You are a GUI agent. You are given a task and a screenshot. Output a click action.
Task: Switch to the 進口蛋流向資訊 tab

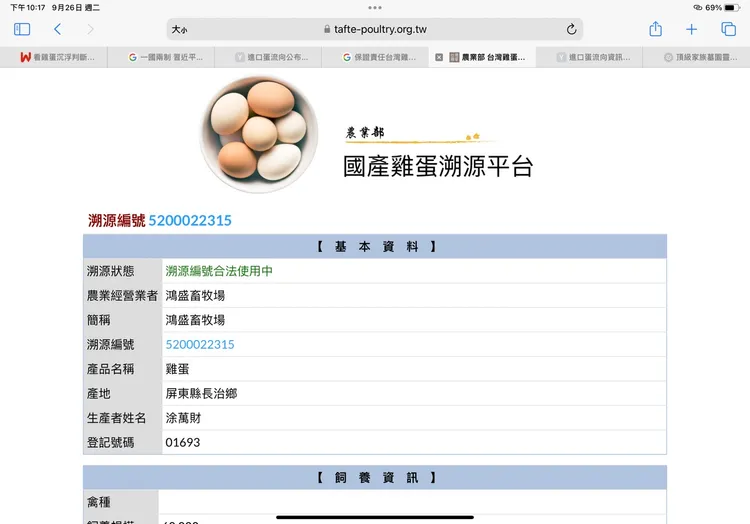point(590,57)
